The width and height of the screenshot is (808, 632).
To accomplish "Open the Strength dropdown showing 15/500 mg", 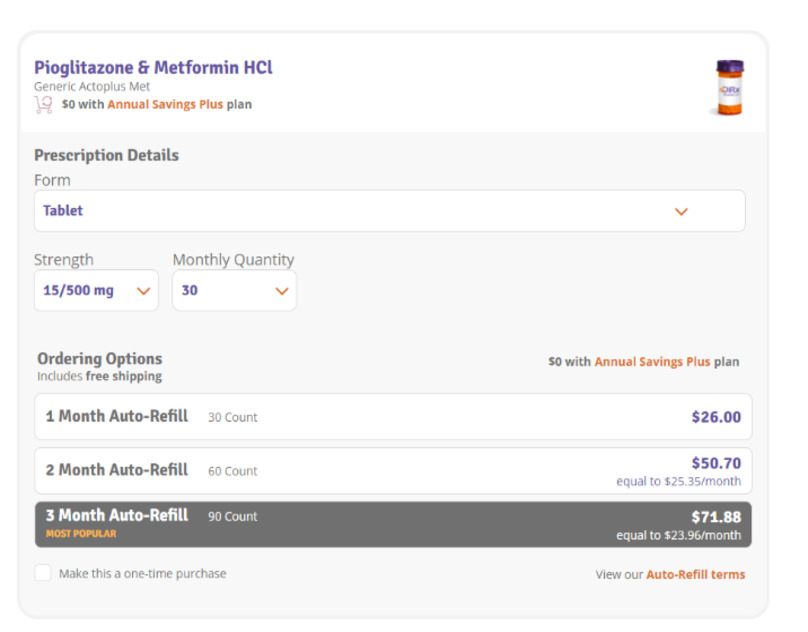I will coord(96,291).
